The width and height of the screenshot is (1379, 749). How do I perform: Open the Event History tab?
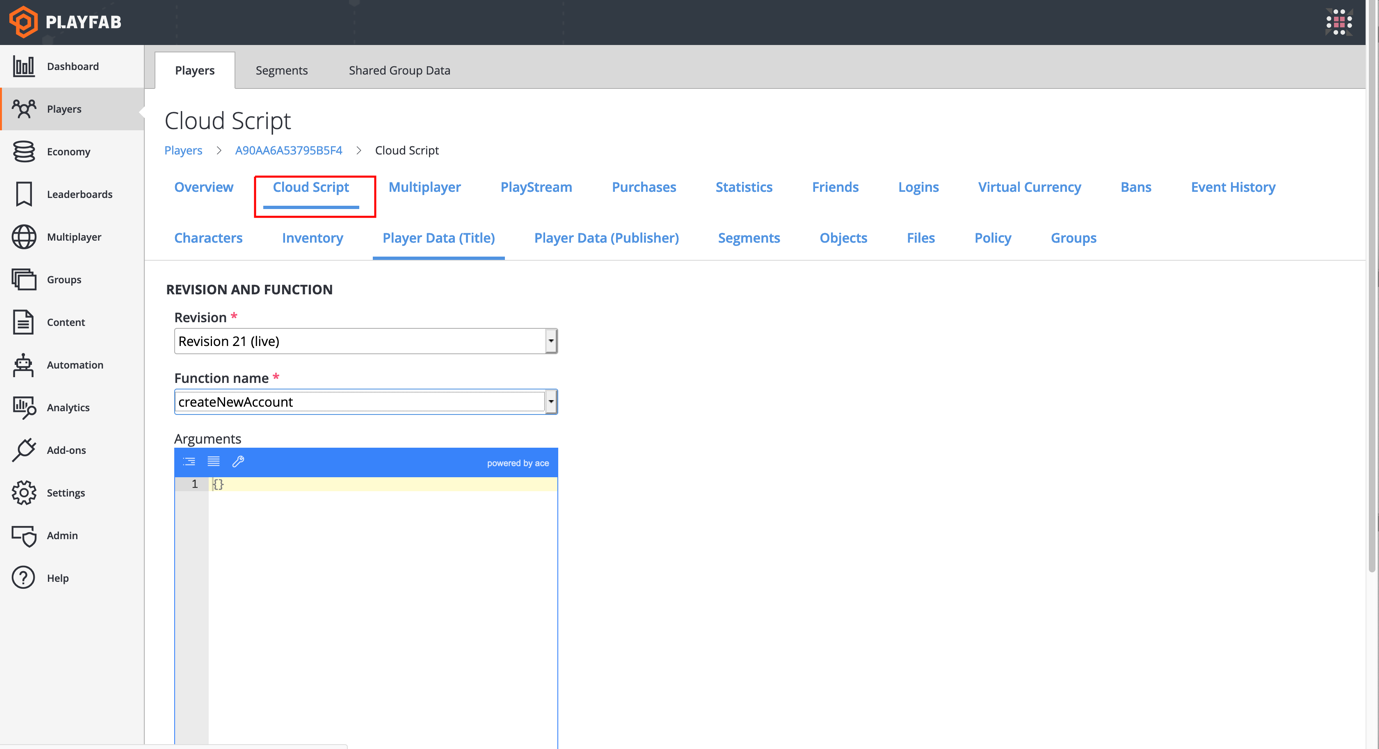pos(1233,187)
